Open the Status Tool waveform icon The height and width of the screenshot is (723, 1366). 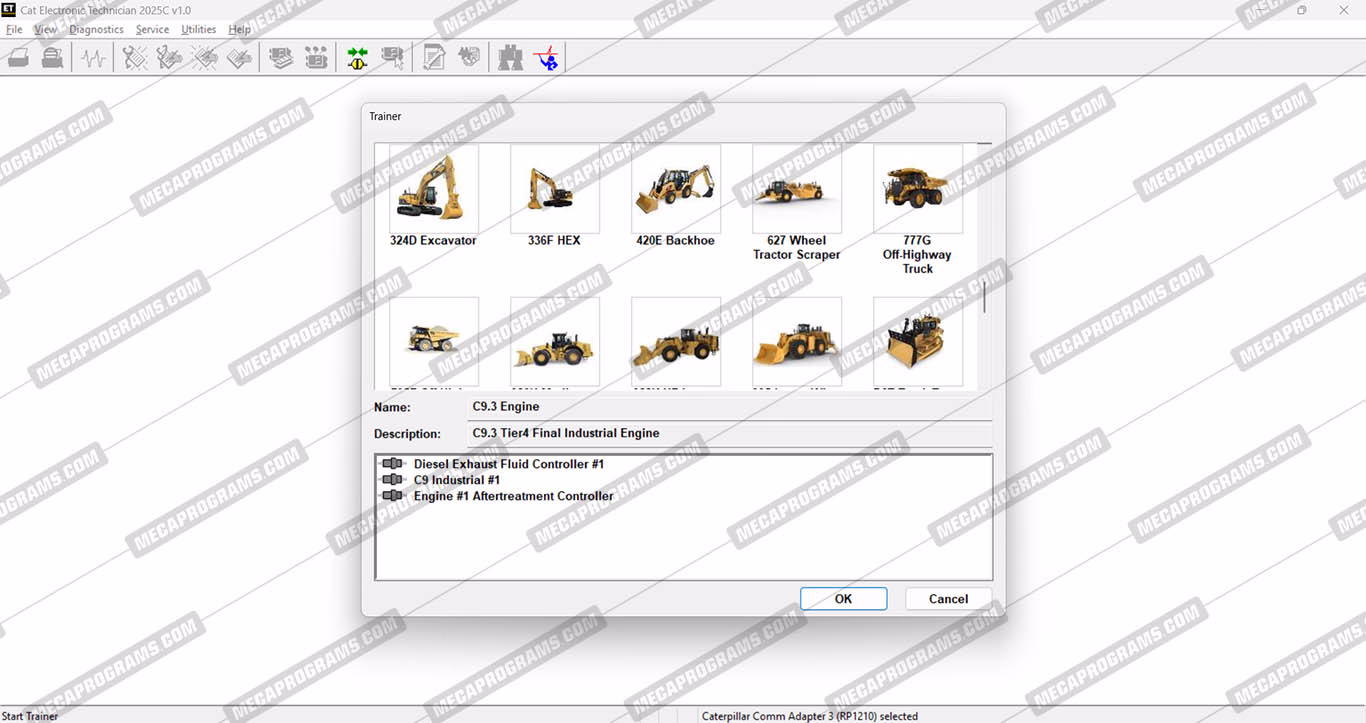(x=94, y=58)
